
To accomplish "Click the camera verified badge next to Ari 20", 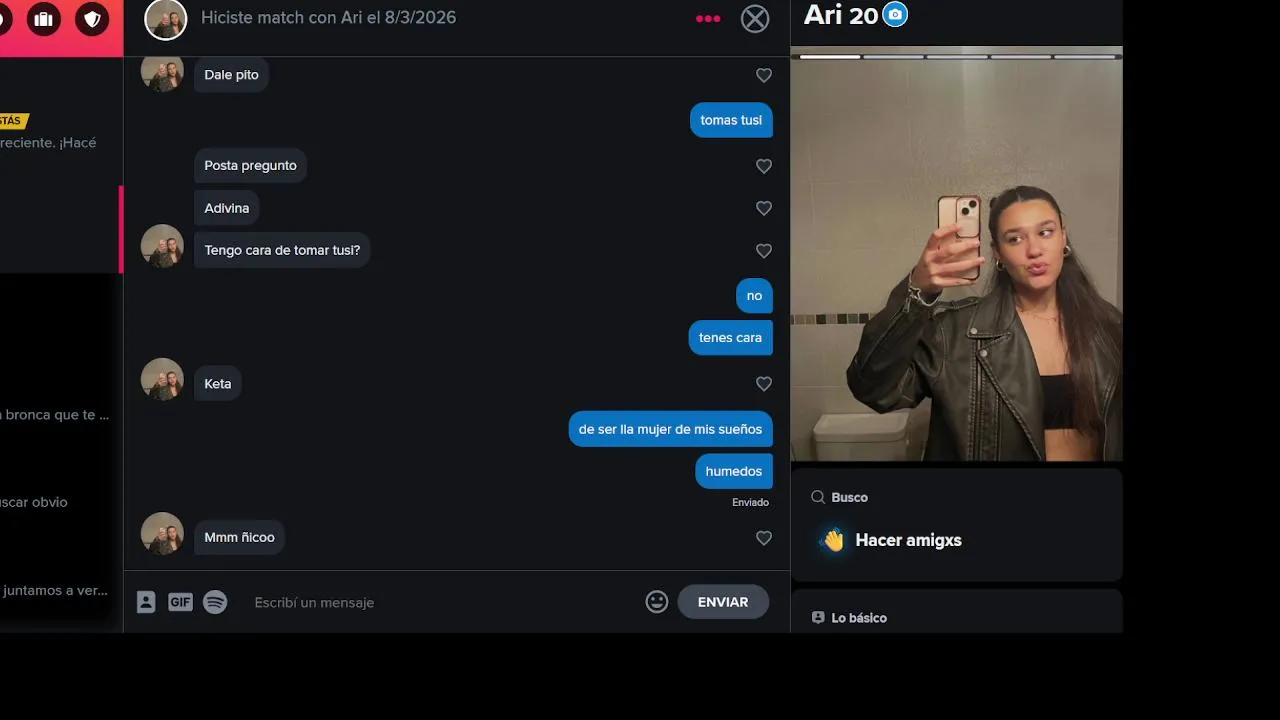I will click(895, 15).
